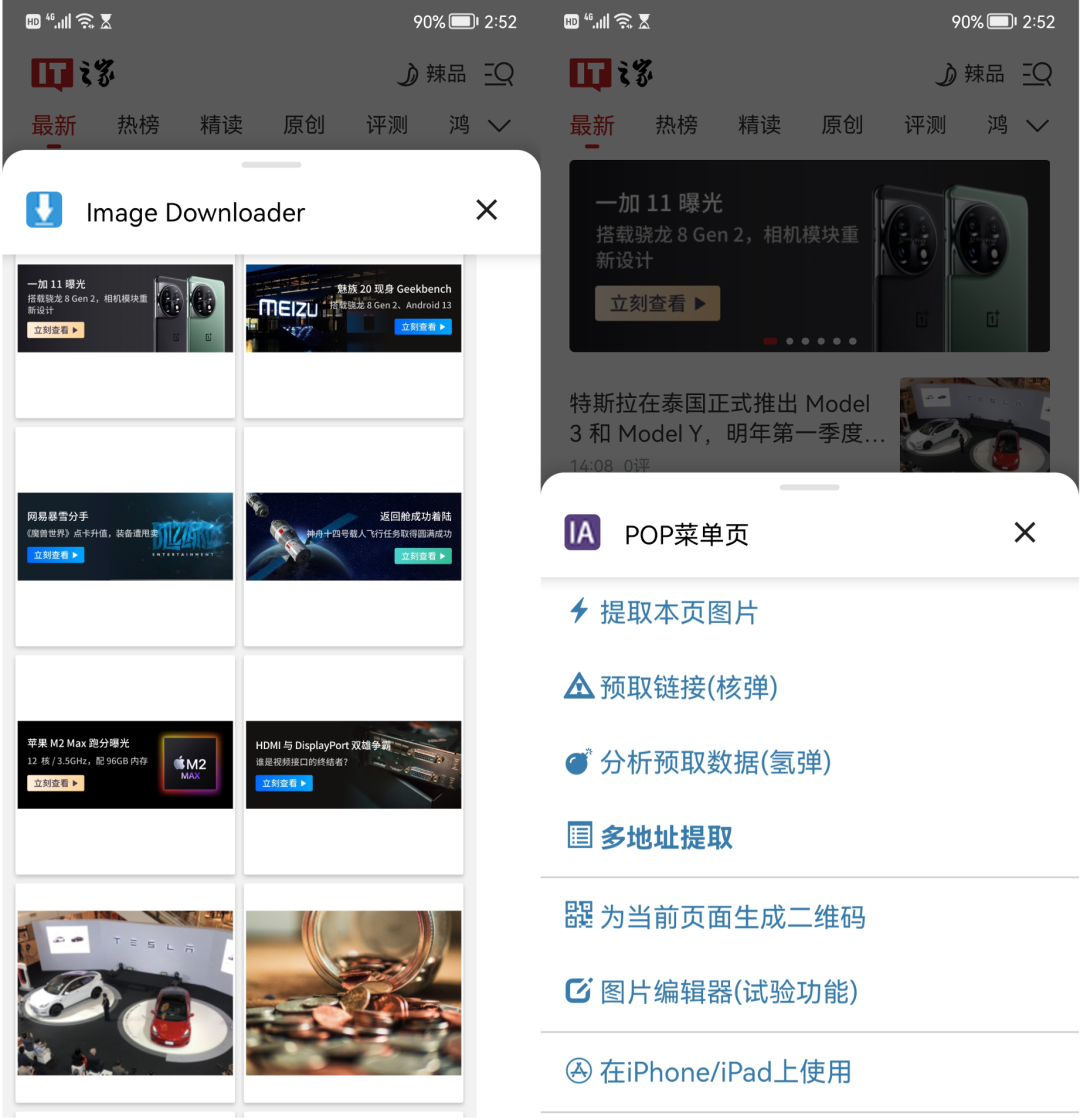Click the bomb icon for 分析预取数据

pyautogui.click(x=579, y=761)
